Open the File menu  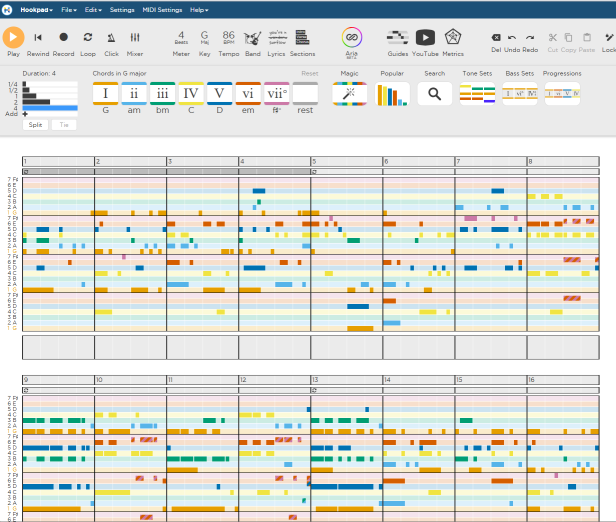coord(69,10)
